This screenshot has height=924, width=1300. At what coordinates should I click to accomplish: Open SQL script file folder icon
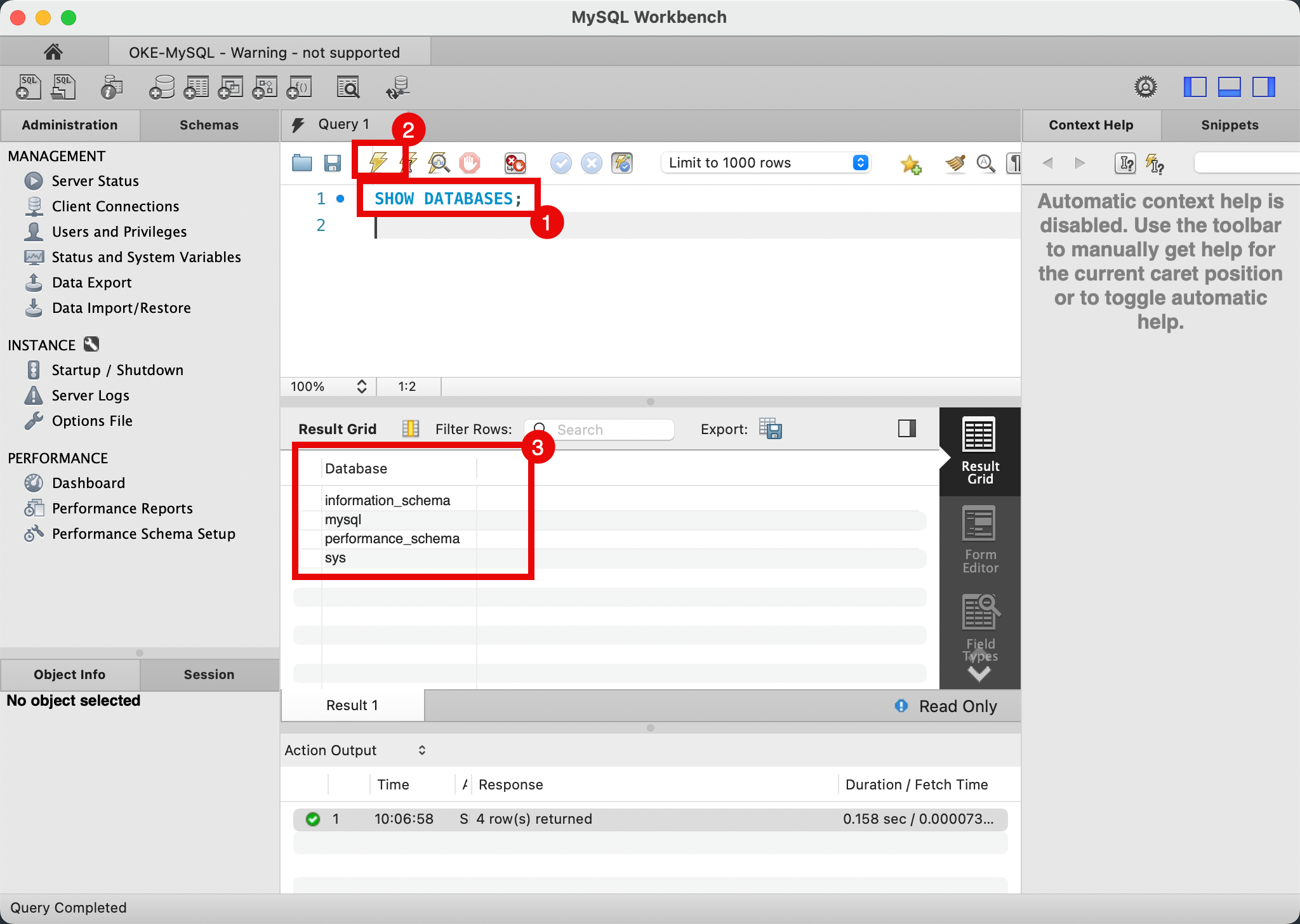pos(302,163)
